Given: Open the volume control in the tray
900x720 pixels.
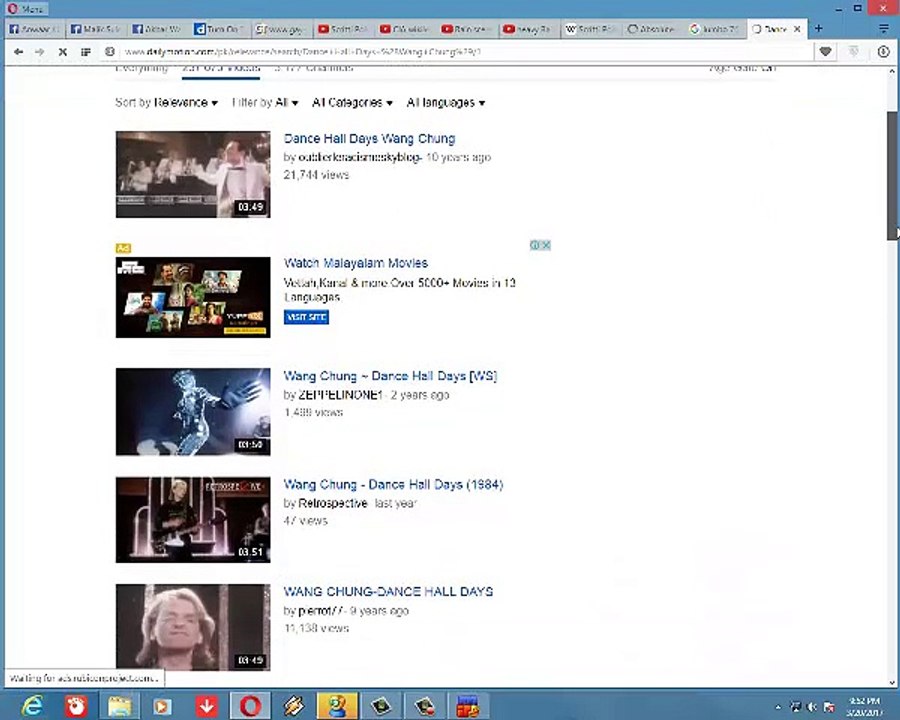Looking at the screenshot, I should coord(812,707).
